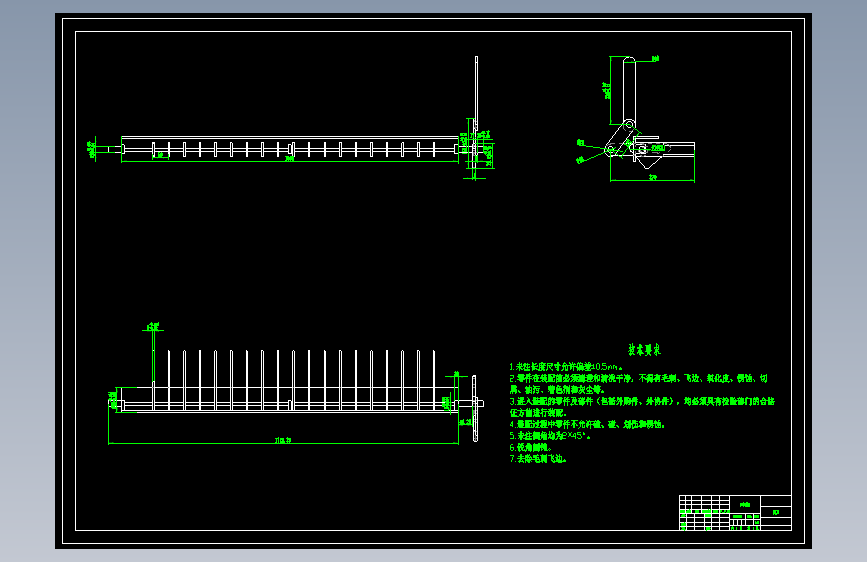
Task: Select technical note 6 锐角倒钝
Action: (x=530, y=447)
